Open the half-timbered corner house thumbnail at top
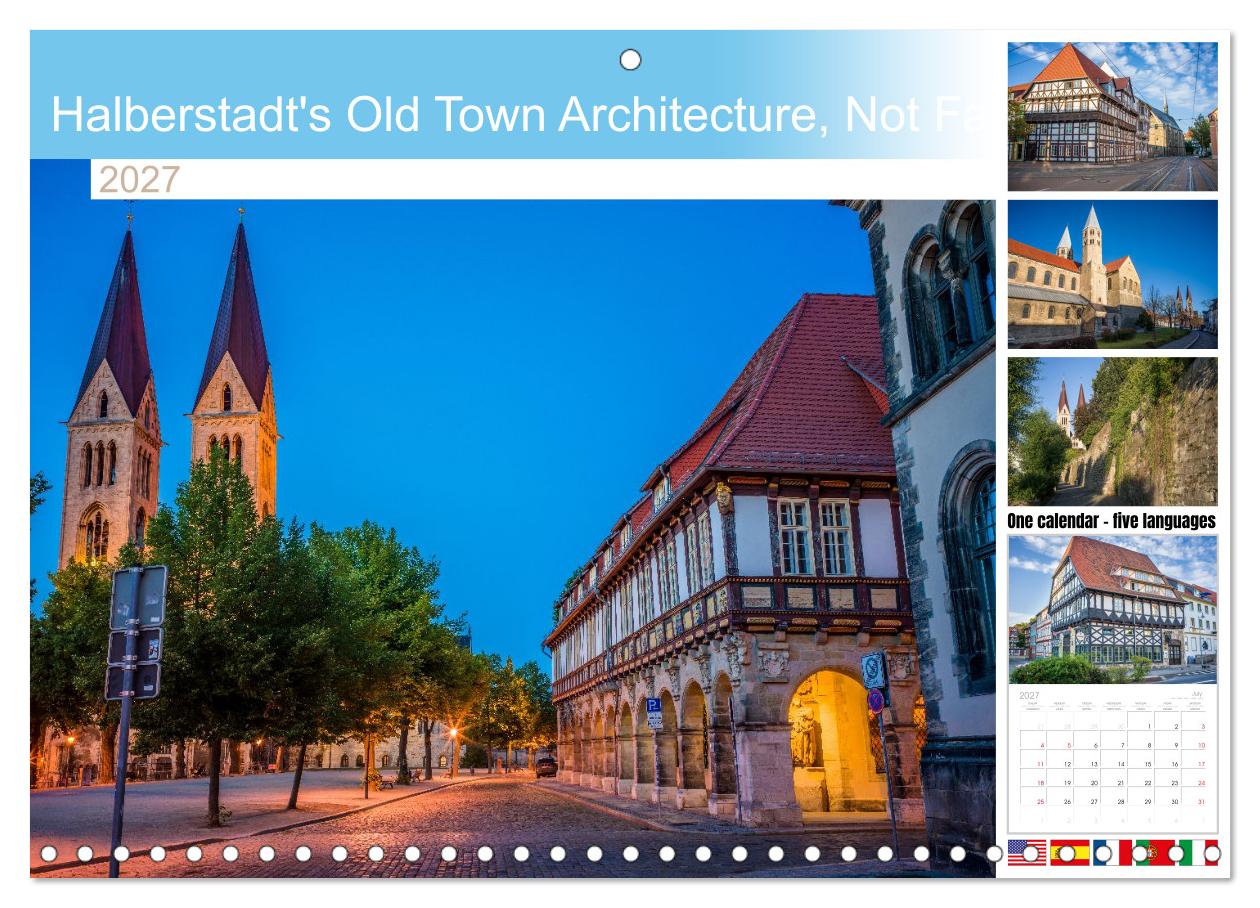Image resolution: width=1260 pixels, height=908 pixels. tap(1113, 116)
